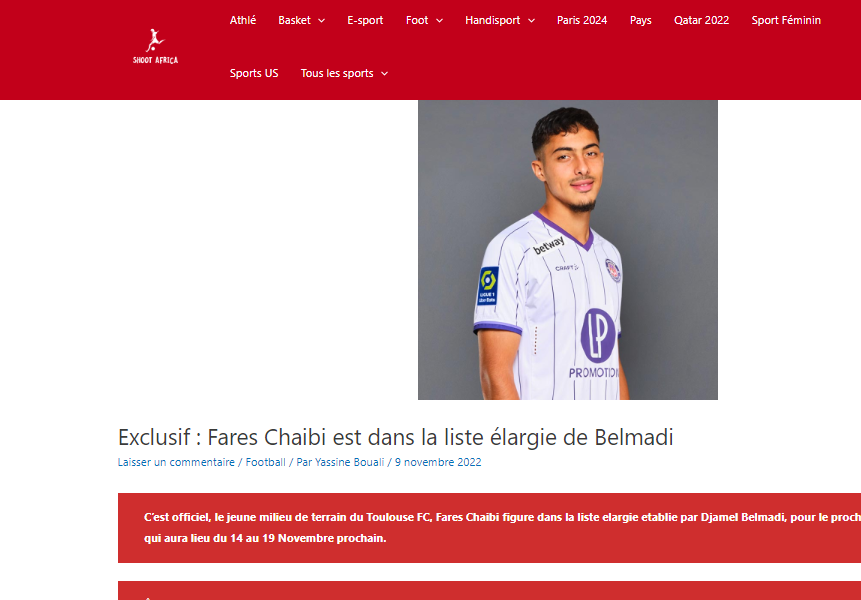Select the Pays menu item
861x600 pixels.
[x=640, y=20]
